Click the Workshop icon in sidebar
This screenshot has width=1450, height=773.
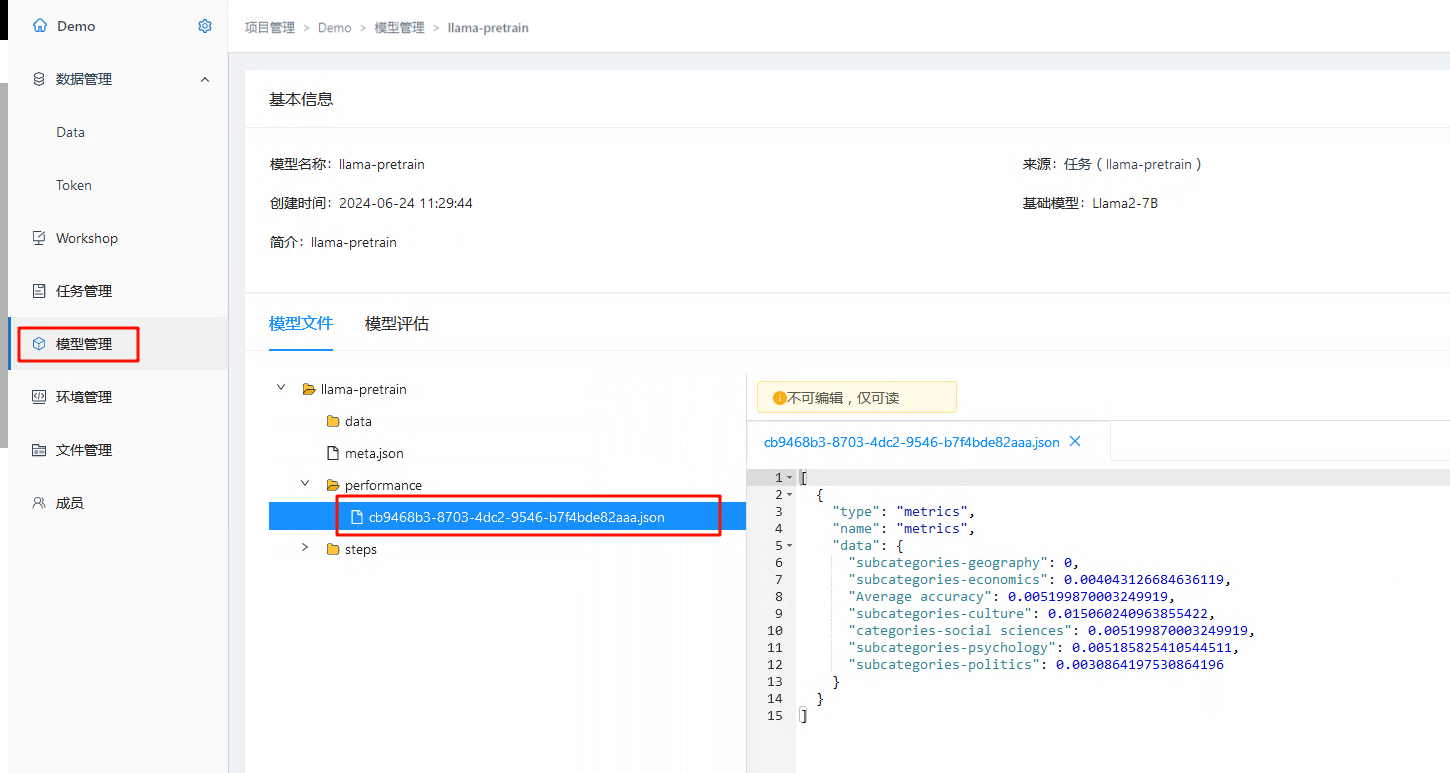coord(39,238)
